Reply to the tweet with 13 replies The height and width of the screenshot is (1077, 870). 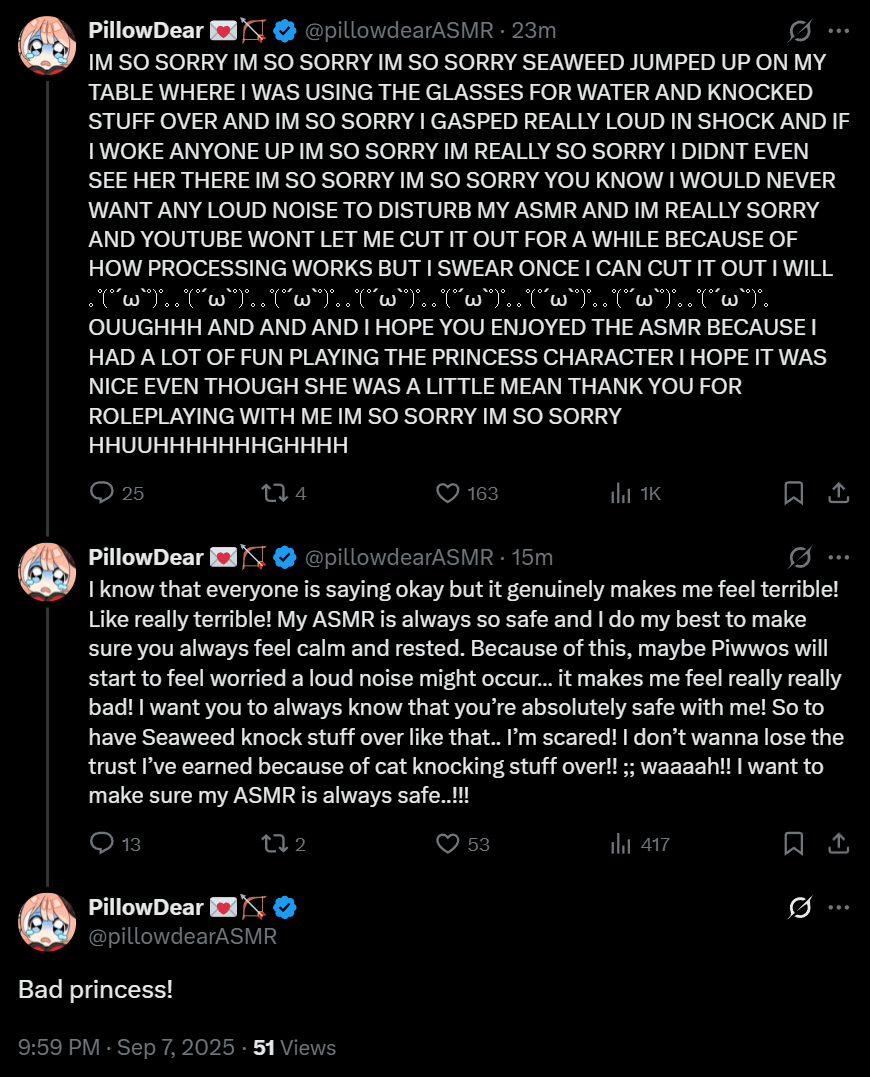(103, 844)
